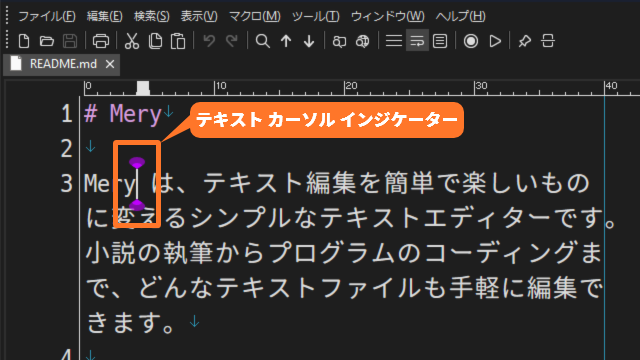Cut selection with scissors icon
Screen dimensions: 640x360
(132, 41)
